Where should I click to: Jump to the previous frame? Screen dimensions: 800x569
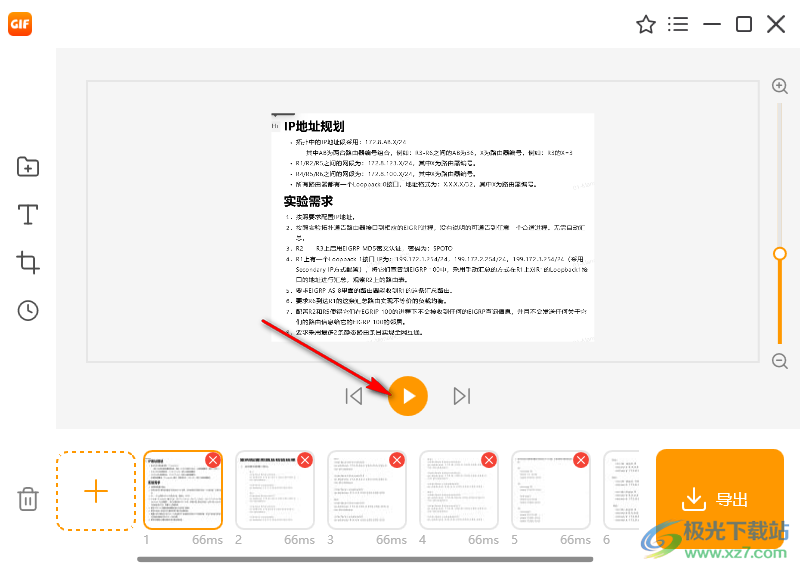point(354,396)
